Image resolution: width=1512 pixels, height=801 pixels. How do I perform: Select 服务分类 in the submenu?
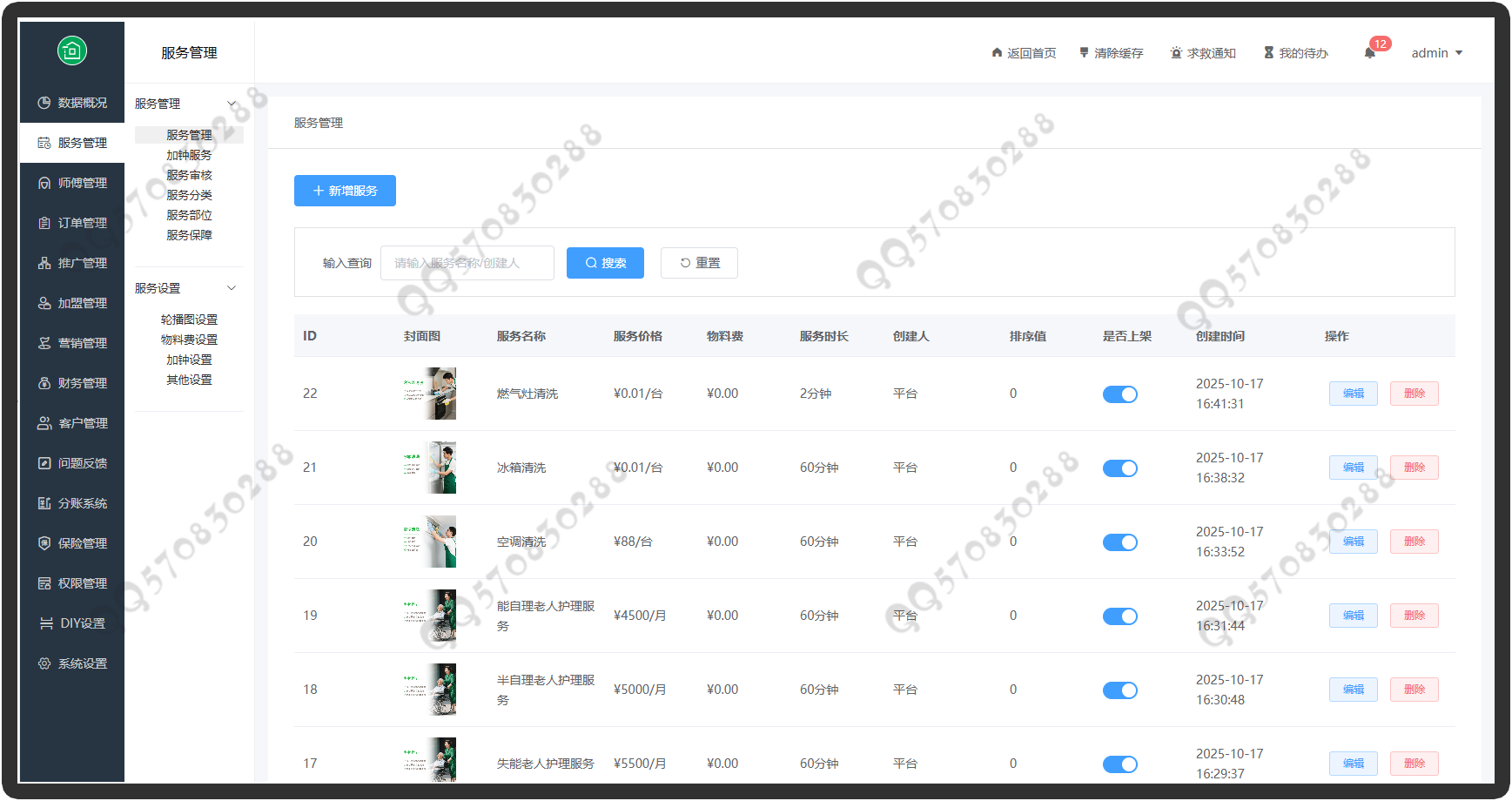pyautogui.click(x=189, y=195)
